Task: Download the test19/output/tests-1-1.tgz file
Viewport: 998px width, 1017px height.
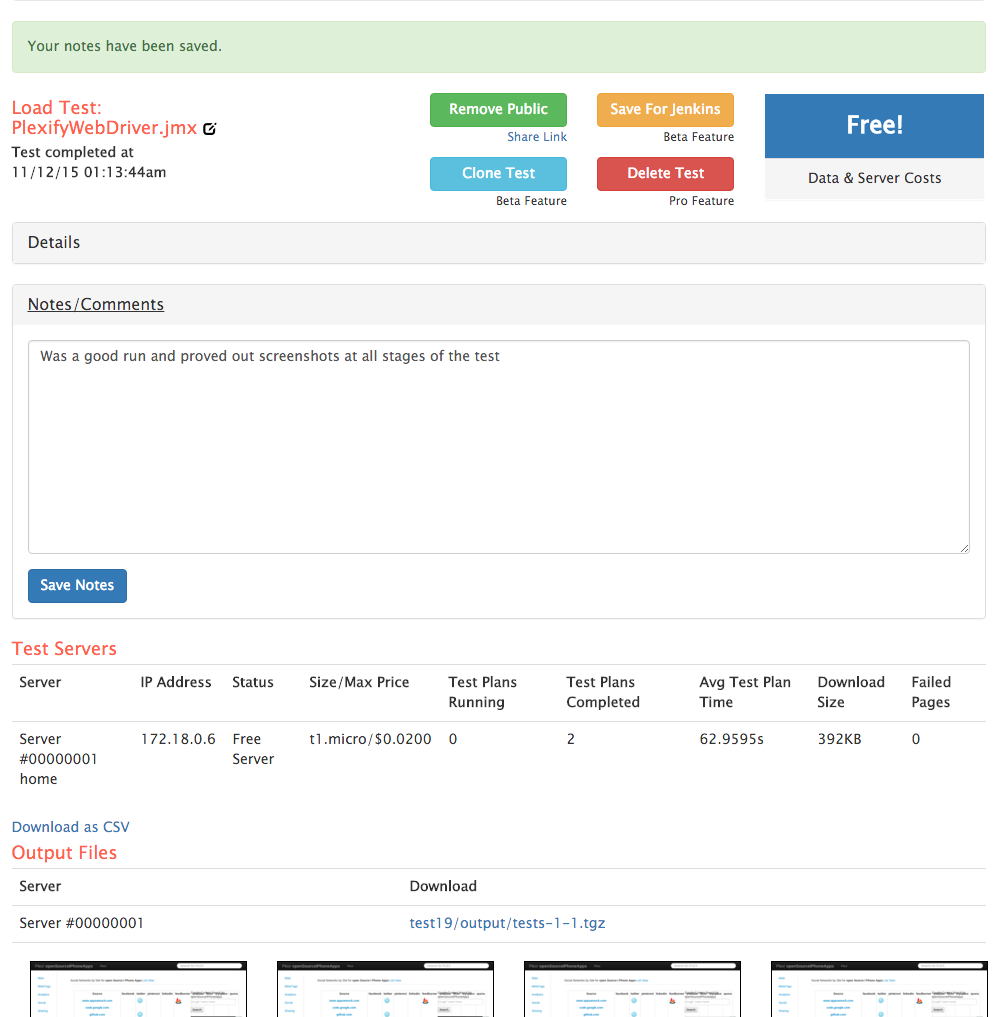Action: pos(507,923)
